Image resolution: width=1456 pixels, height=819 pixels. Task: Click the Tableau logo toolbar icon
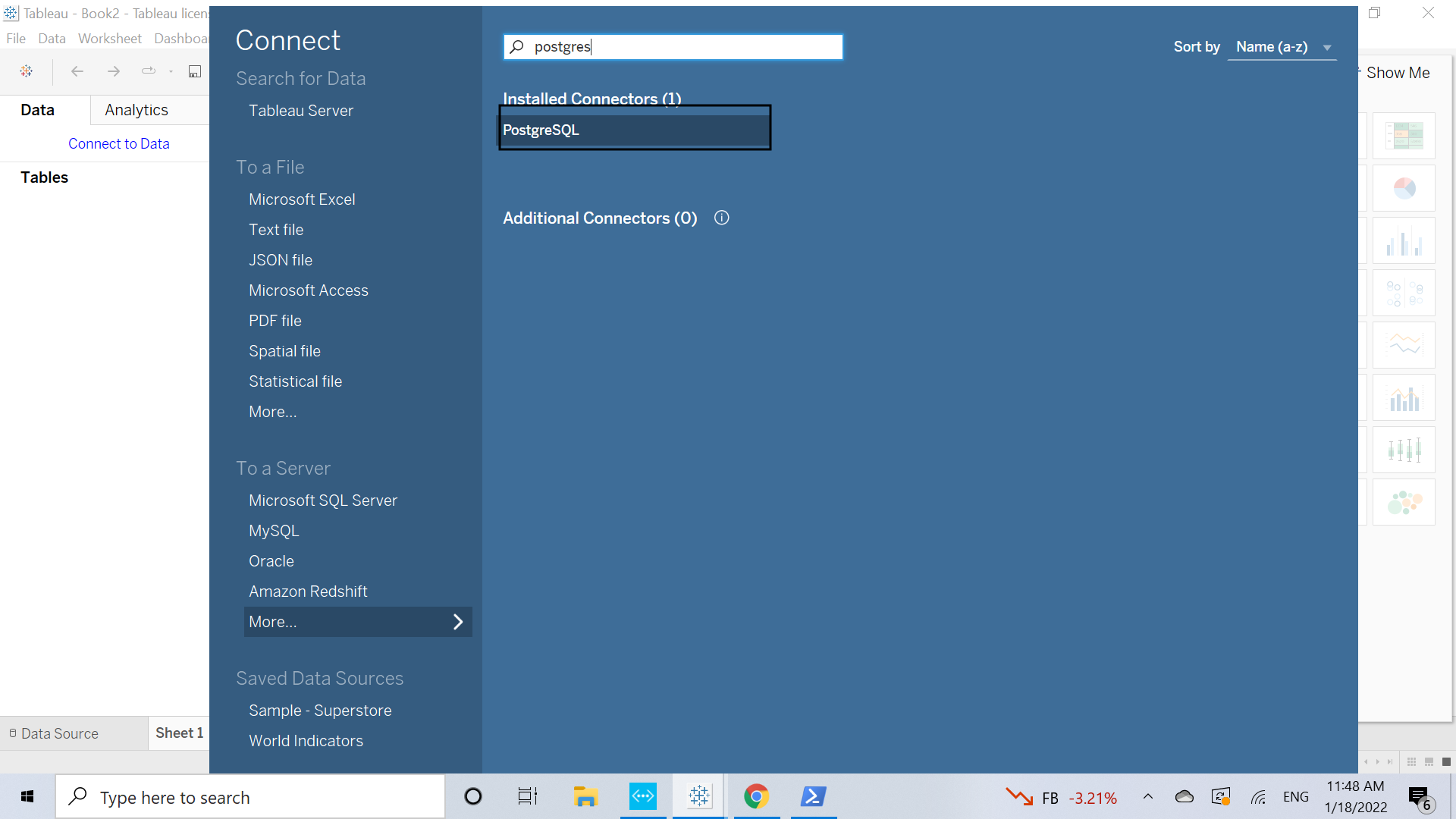point(27,71)
